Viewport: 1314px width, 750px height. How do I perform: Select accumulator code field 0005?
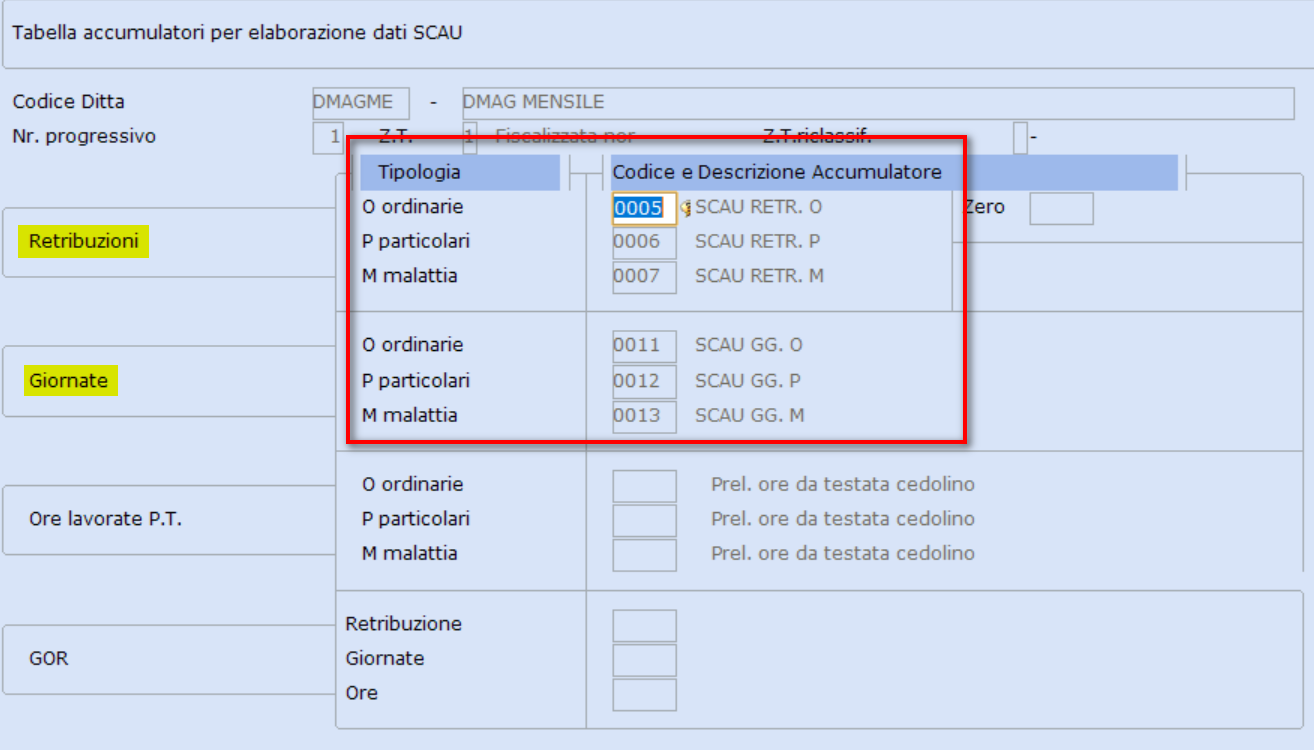click(645, 208)
